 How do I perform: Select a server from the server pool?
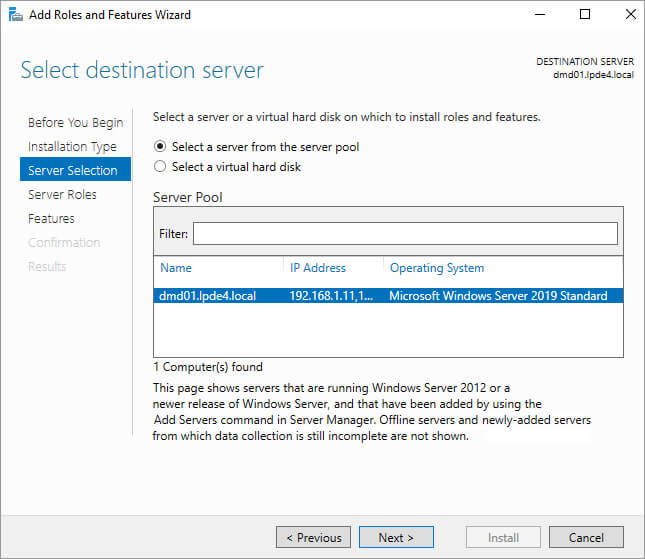coord(160,147)
